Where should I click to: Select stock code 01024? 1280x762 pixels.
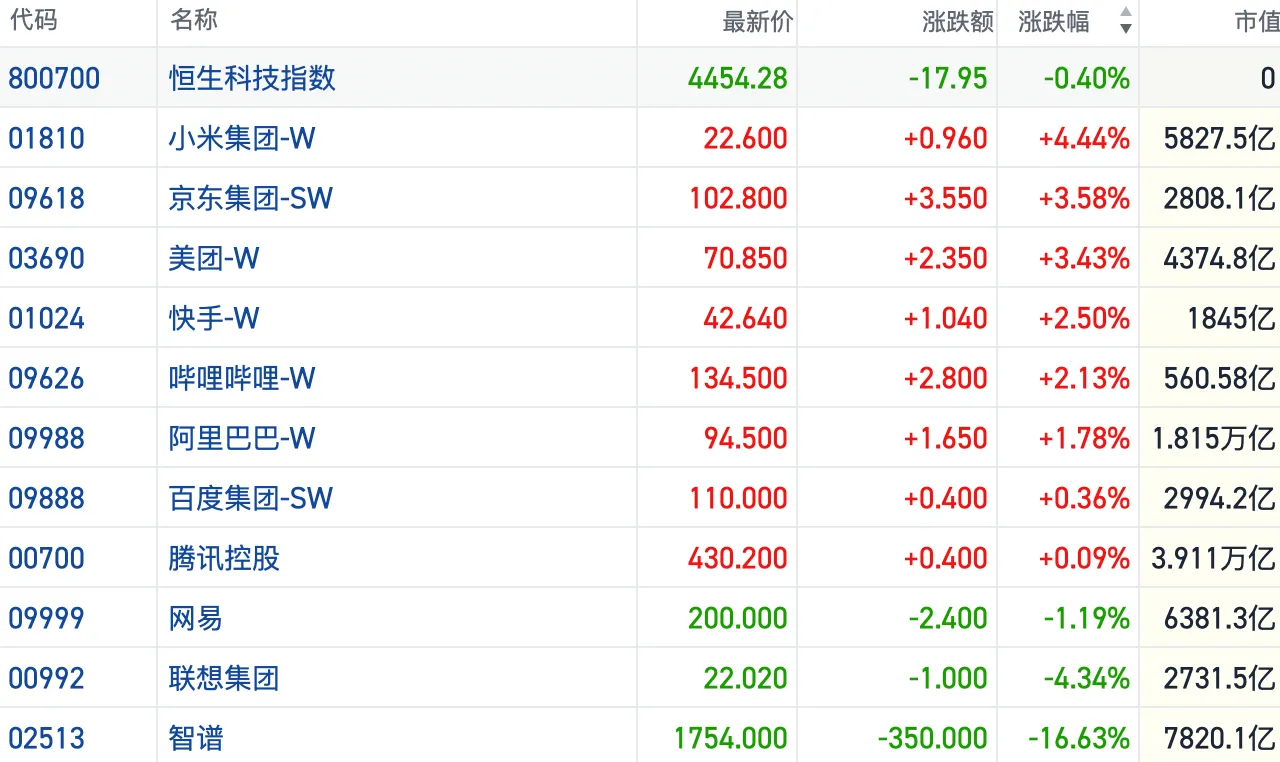pyautogui.click(x=47, y=318)
